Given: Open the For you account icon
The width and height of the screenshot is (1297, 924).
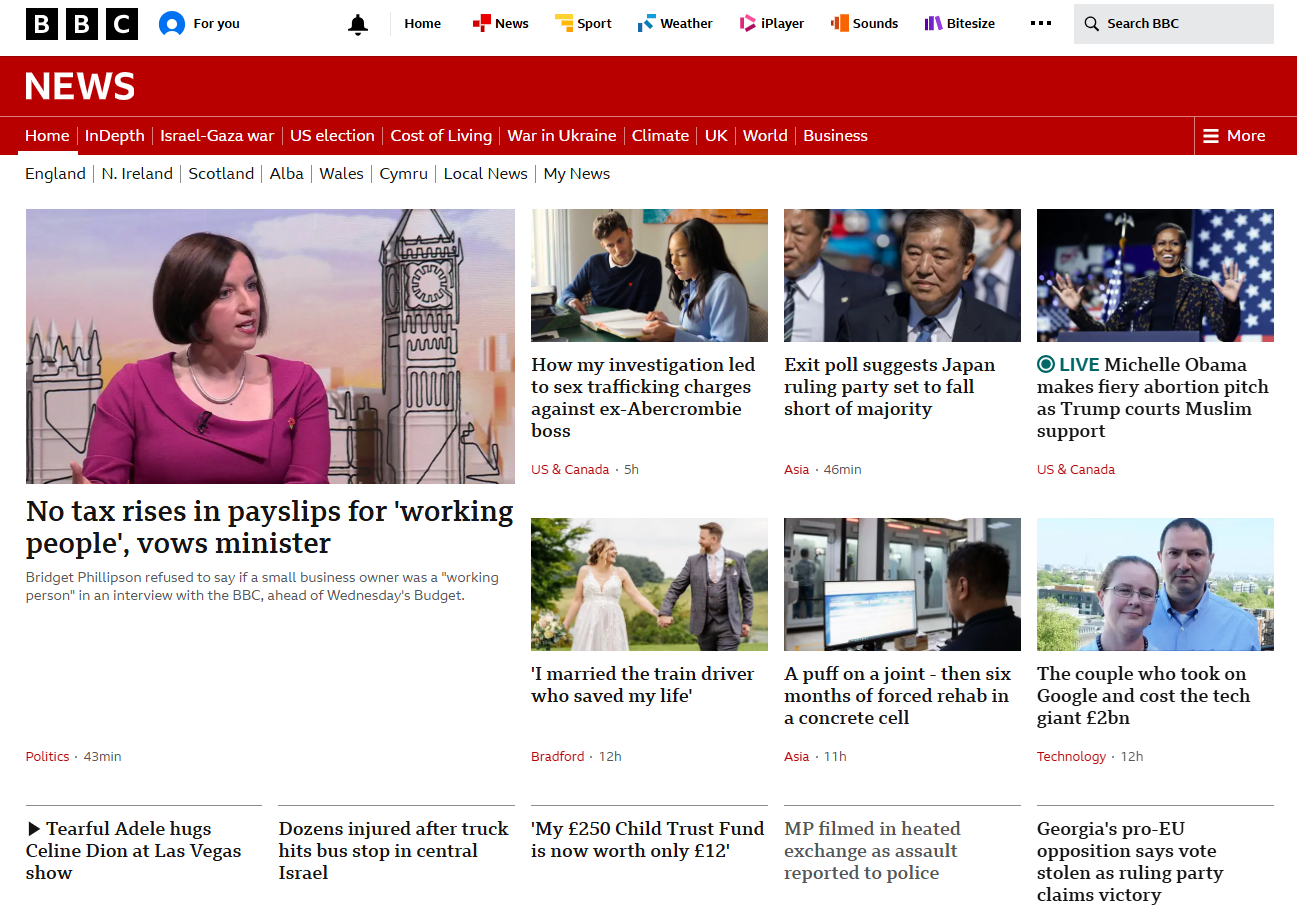Looking at the screenshot, I should pyautogui.click(x=172, y=24).
